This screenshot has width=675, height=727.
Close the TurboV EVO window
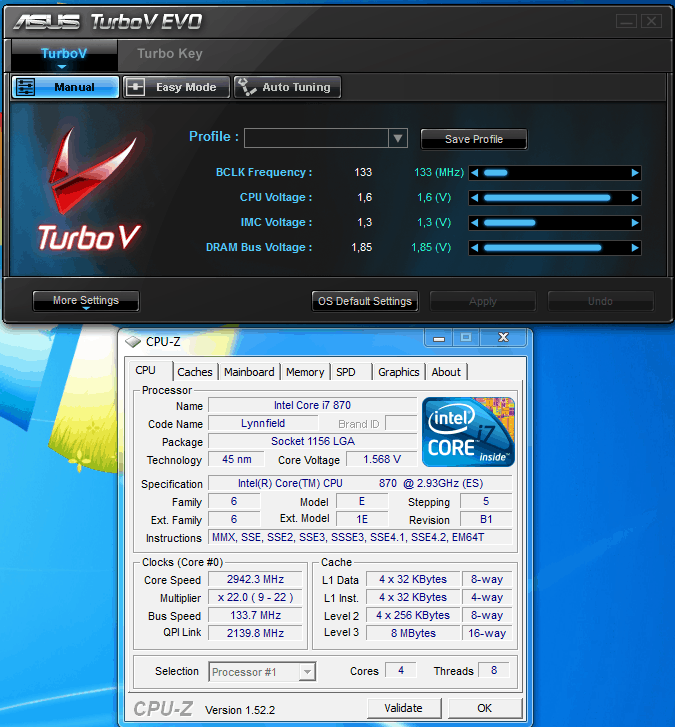pyautogui.click(x=651, y=21)
